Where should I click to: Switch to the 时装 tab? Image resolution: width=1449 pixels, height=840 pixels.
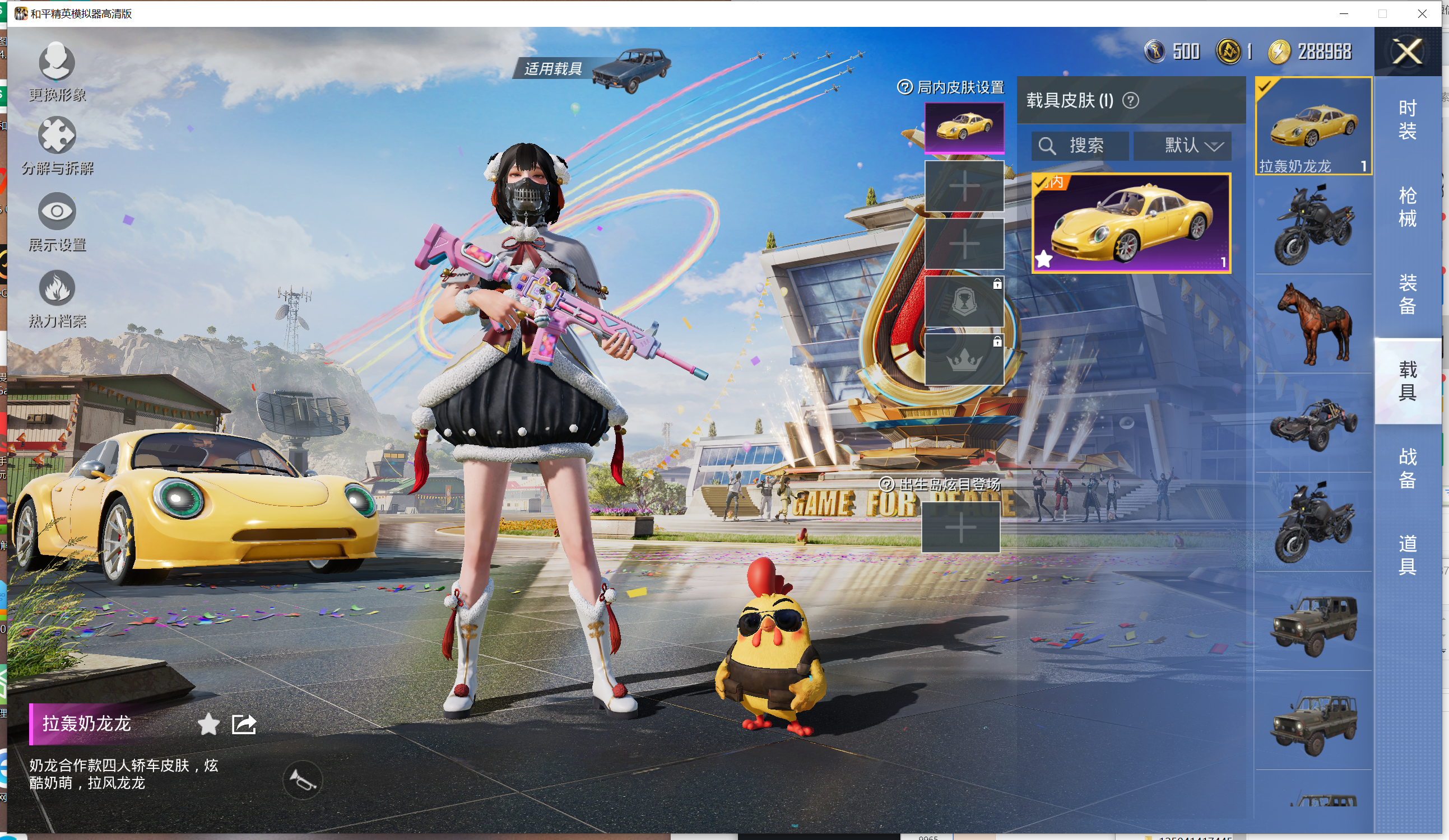point(1407,119)
